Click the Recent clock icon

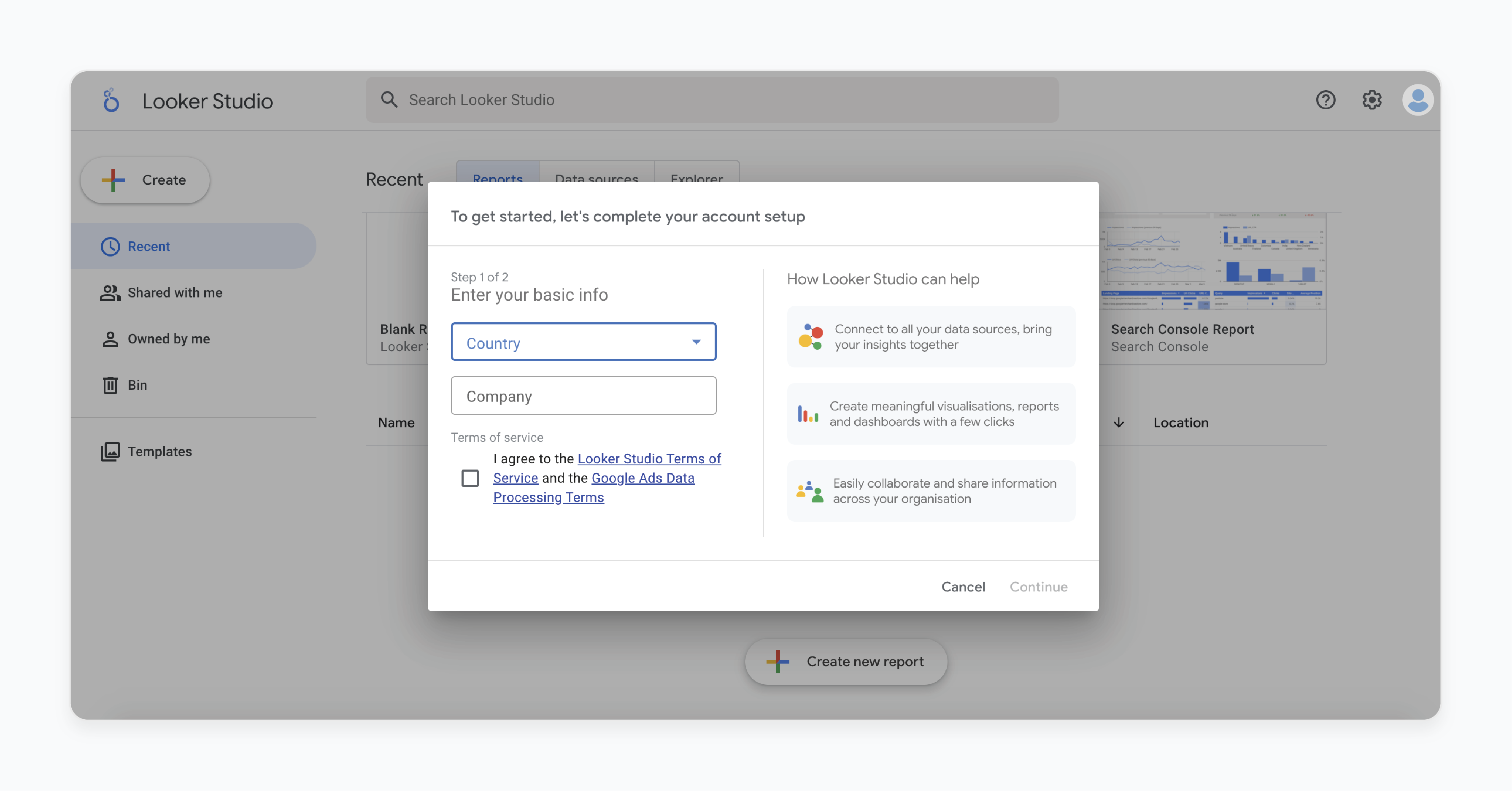pyautogui.click(x=111, y=246)
